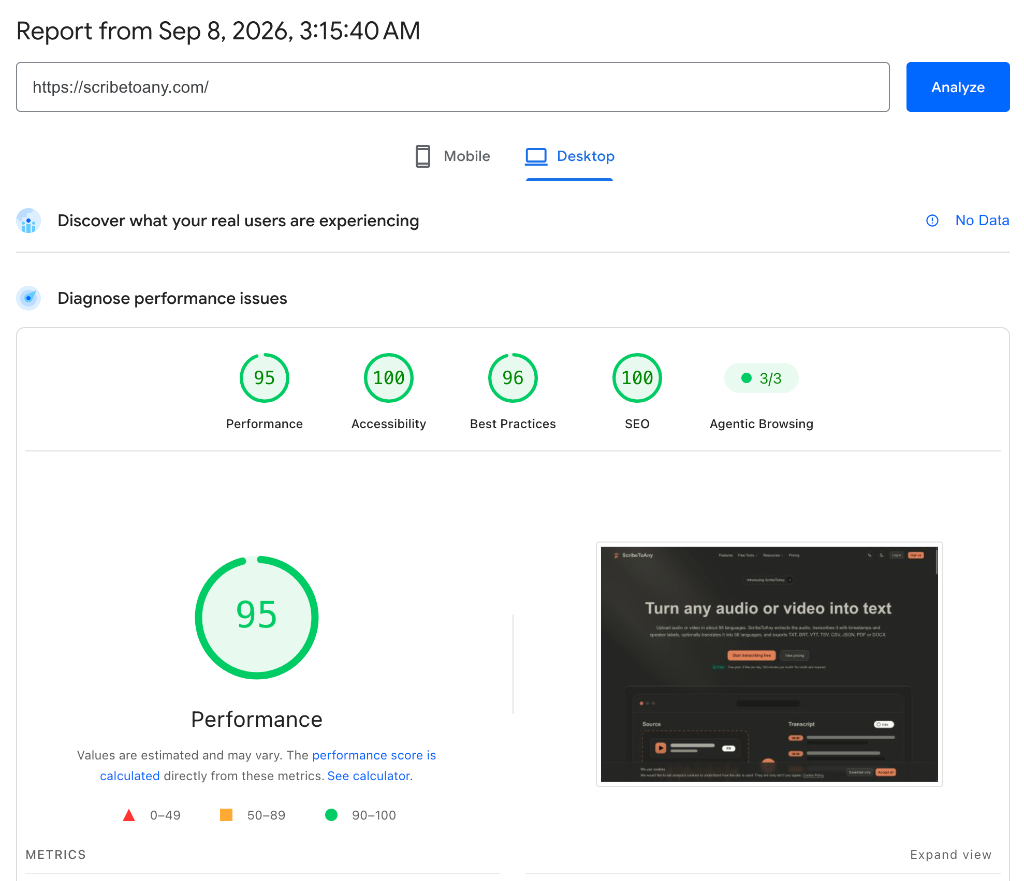Click the Diagnose performance issues radar icon
The height and width of the screenshot is (881, 1024).
pos(29,298)
